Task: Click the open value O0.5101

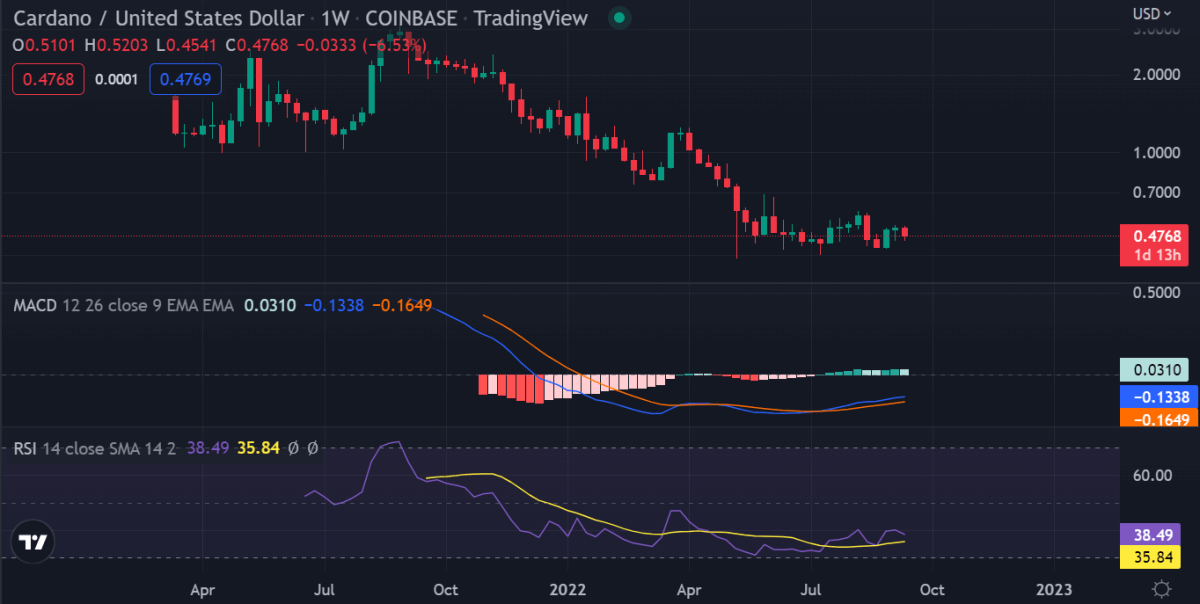Action: (x=46, y=45)
